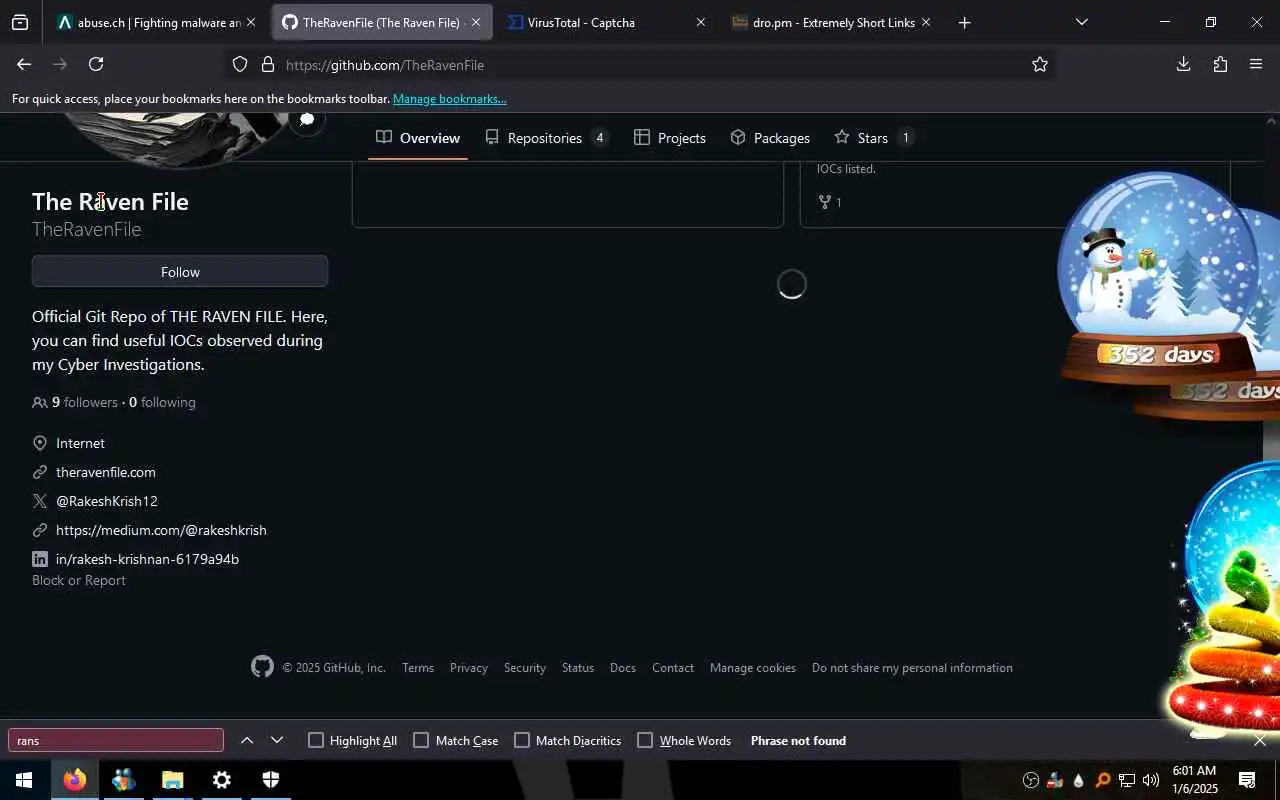The image size is (1280, 800).
Task: Open the Packages tab
Action: 770,138
